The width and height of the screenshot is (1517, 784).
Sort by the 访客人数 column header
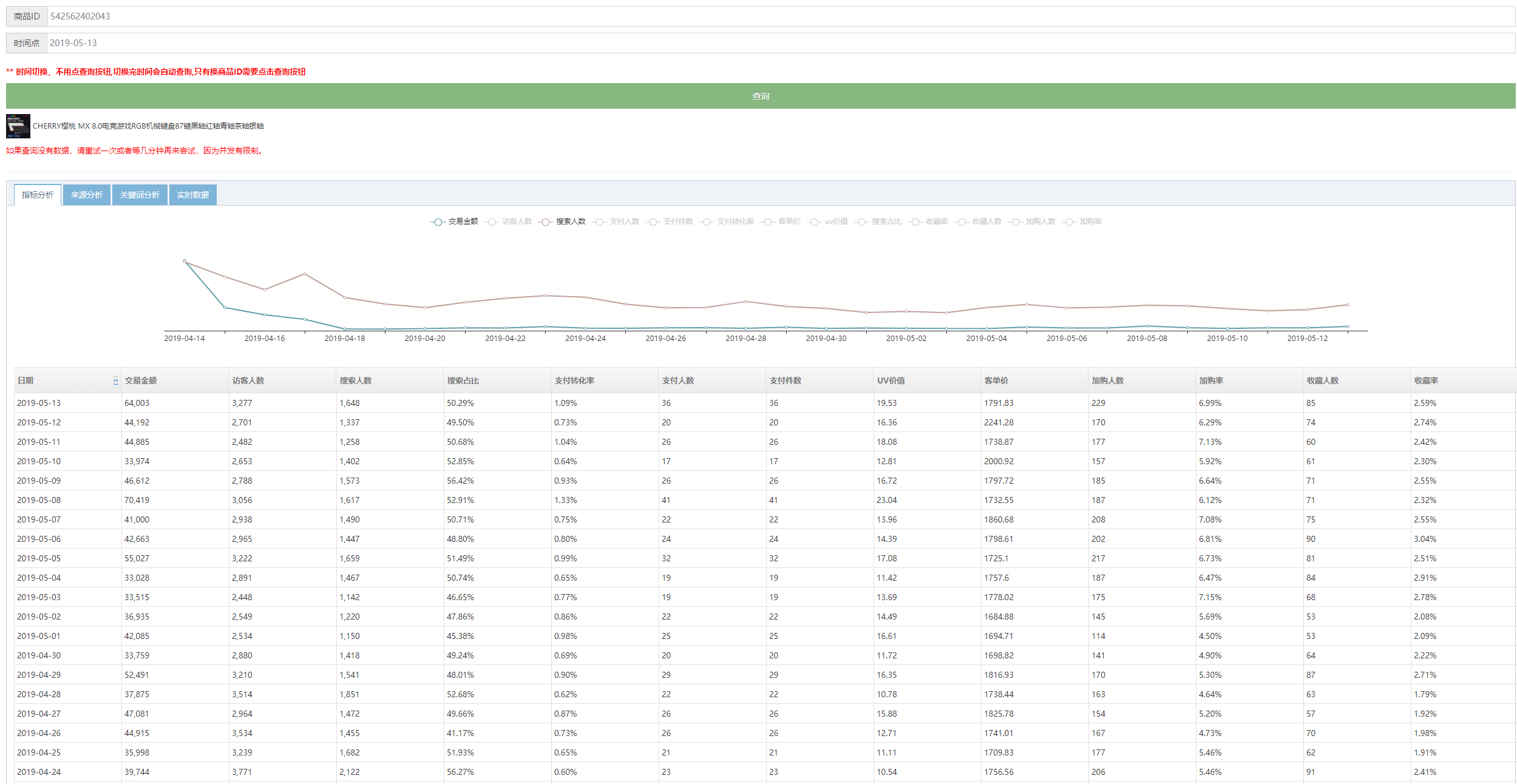click(282, 380)
